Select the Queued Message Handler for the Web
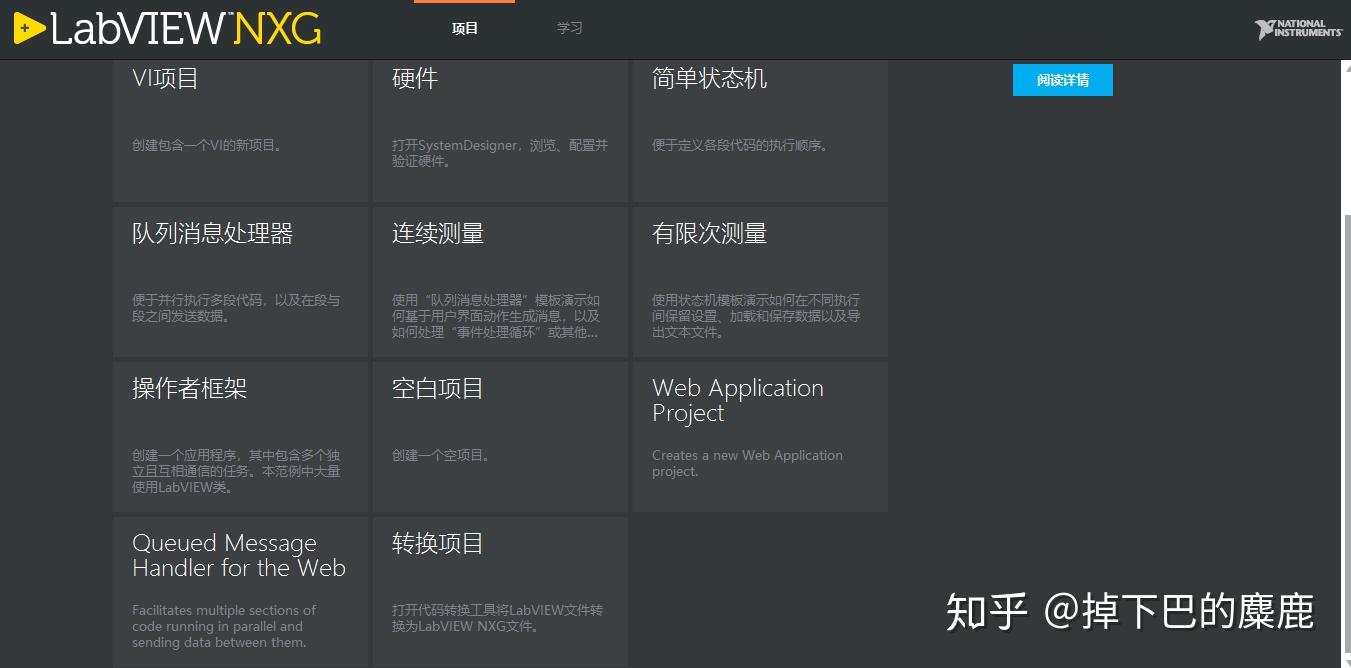The width and height of the screenshot is (1351, 668). coord(240,590)
